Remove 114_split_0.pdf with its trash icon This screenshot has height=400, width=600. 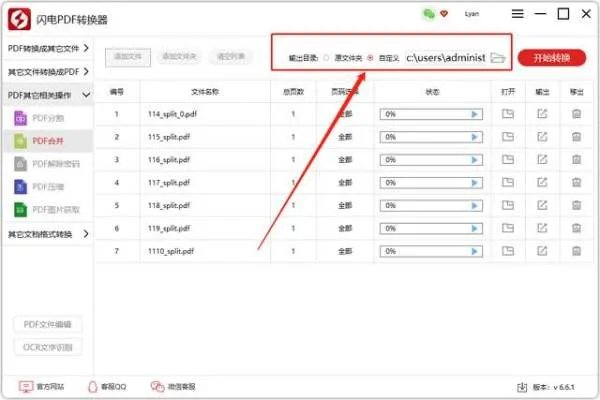point(576,114)
